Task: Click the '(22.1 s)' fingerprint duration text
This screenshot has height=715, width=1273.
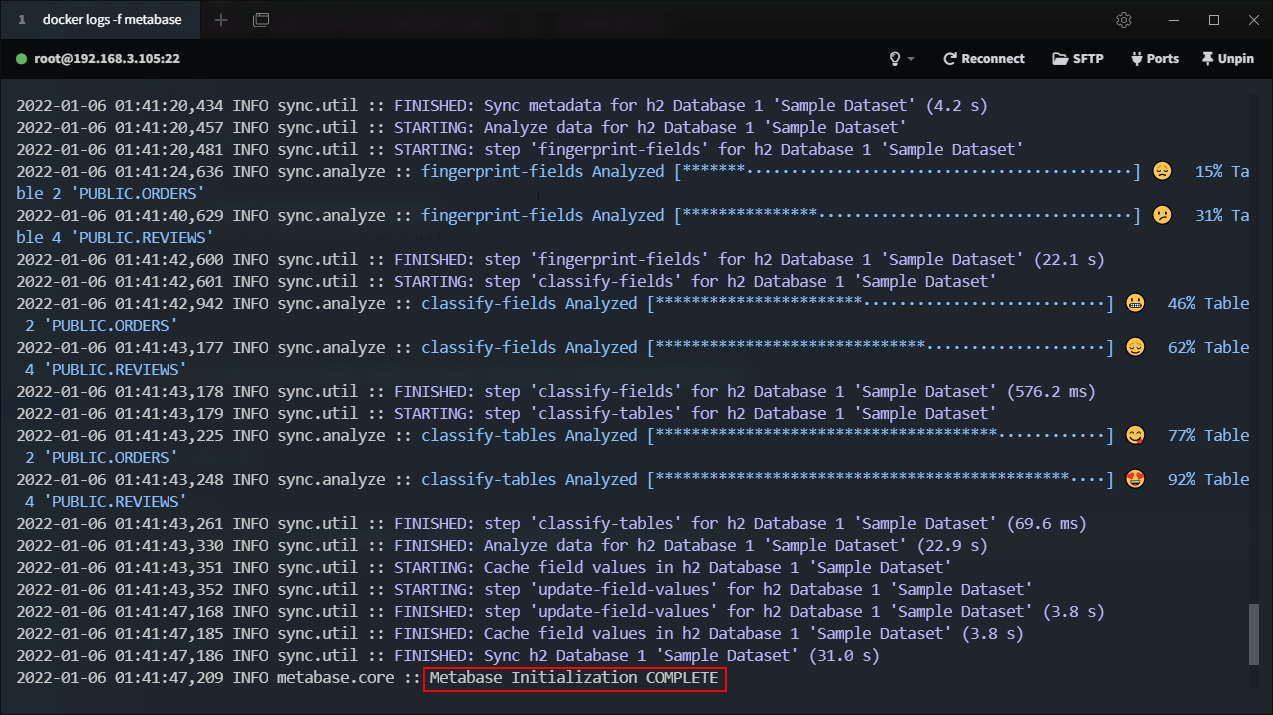Action: [x=1069, y=259]
